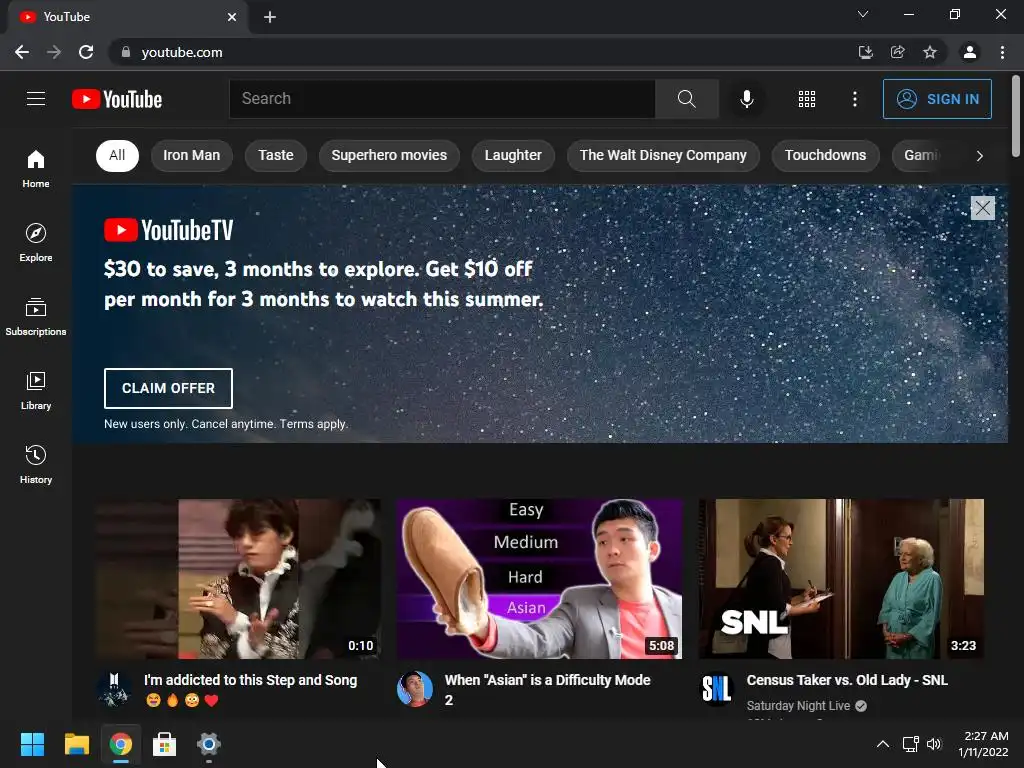Show hidden system tray icons
The width and height of the screenshot is (1024, 768).
[x=882, y=744]
